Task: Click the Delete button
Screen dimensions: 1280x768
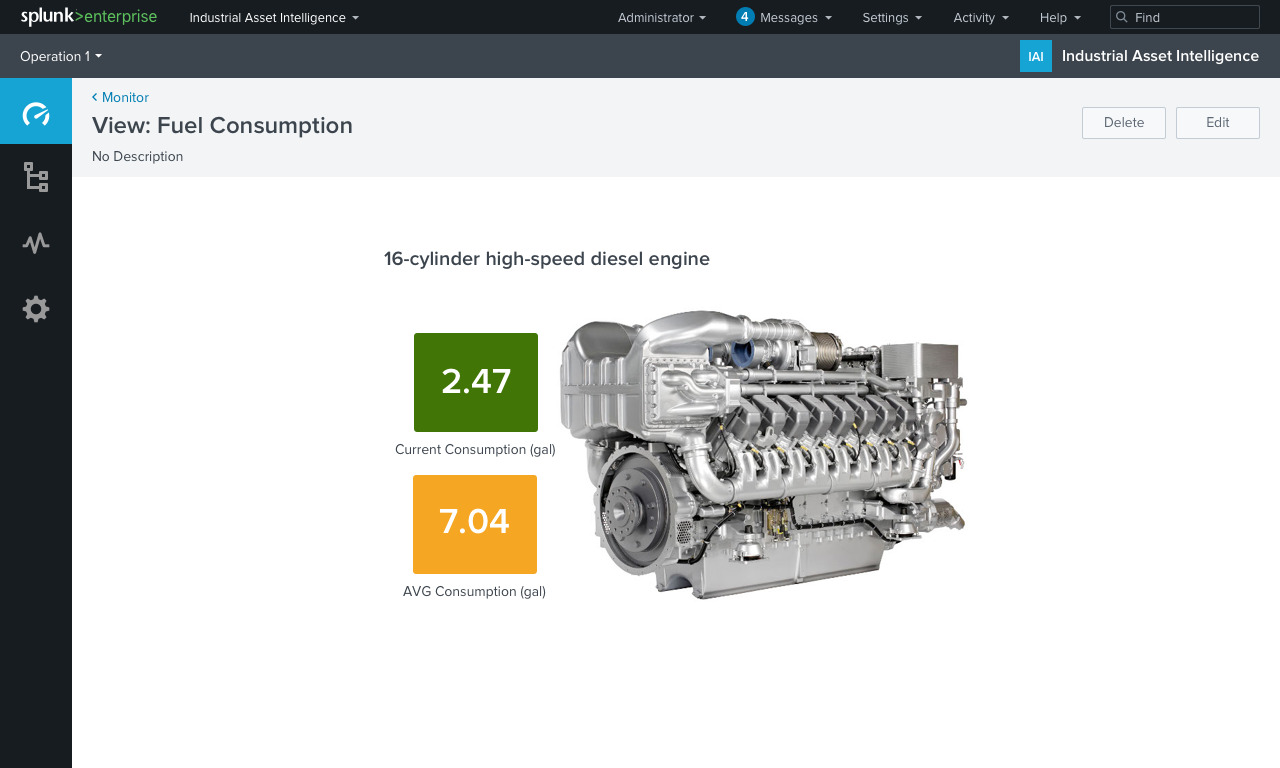Action: [x=1123, y=122]
